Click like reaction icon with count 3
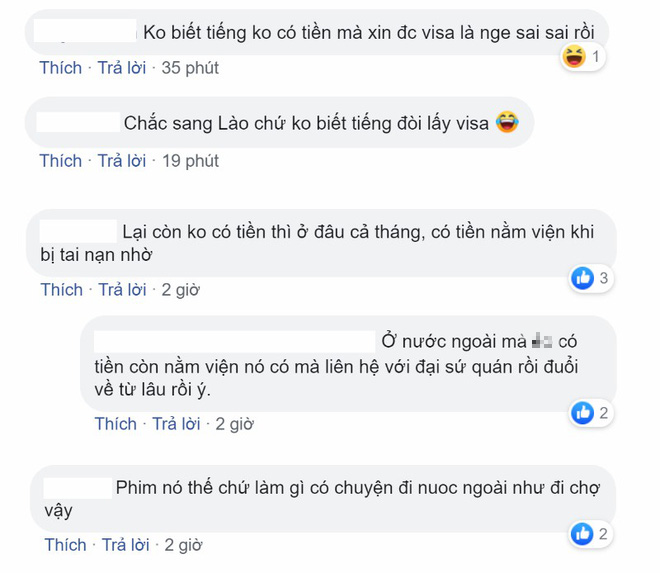660x573 pixels. (x=583, y=278)
